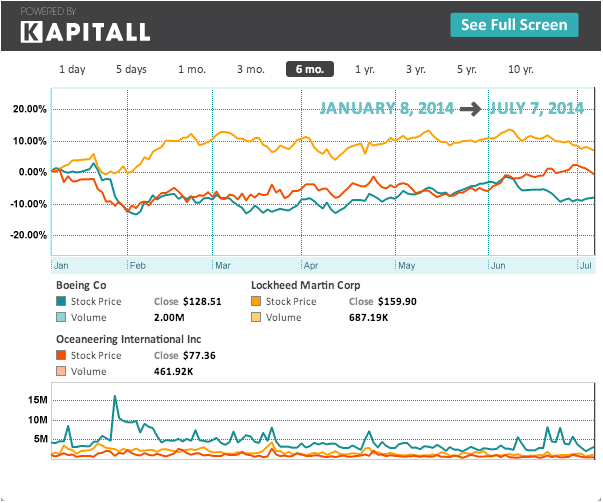603x503 pixels.
Task: Click the Kapitall logo
Action: pos(85,31)
